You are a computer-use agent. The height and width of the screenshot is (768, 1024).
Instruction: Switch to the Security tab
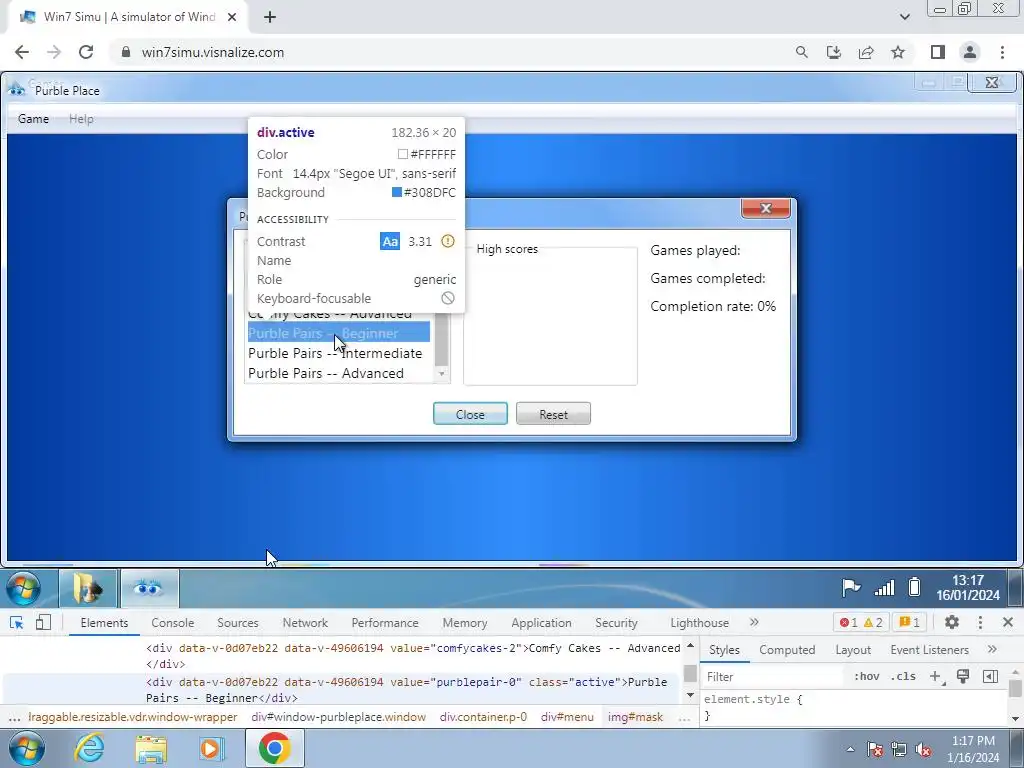616,623
